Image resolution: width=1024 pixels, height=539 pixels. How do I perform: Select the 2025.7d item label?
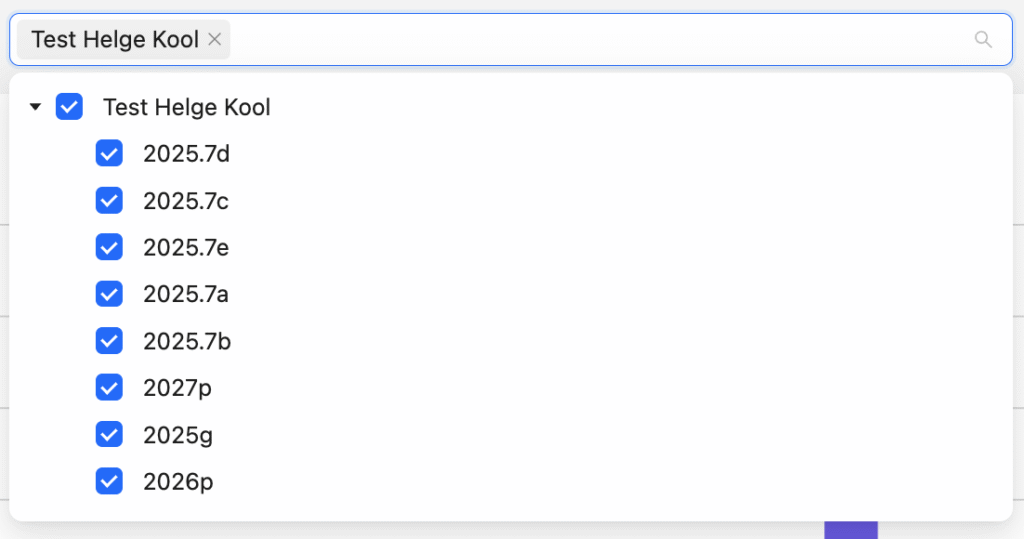coord(186,154)
